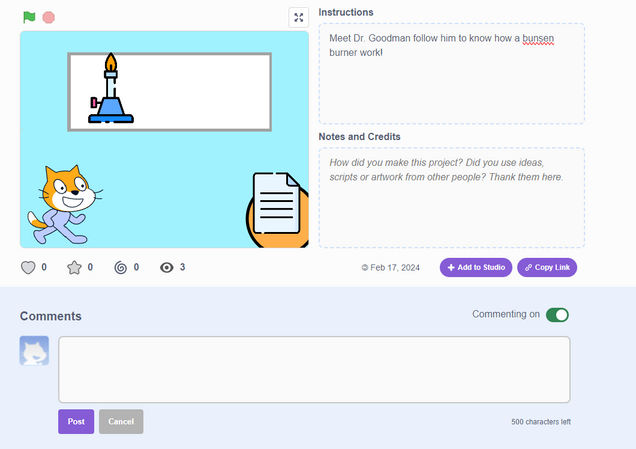Click the document page sprite

pos(278,209)
